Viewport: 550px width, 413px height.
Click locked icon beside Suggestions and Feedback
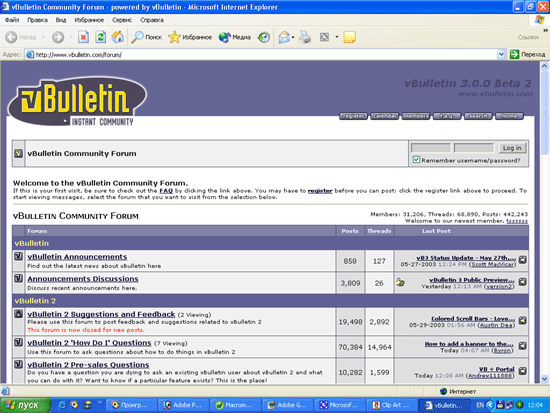coord(19,314)
